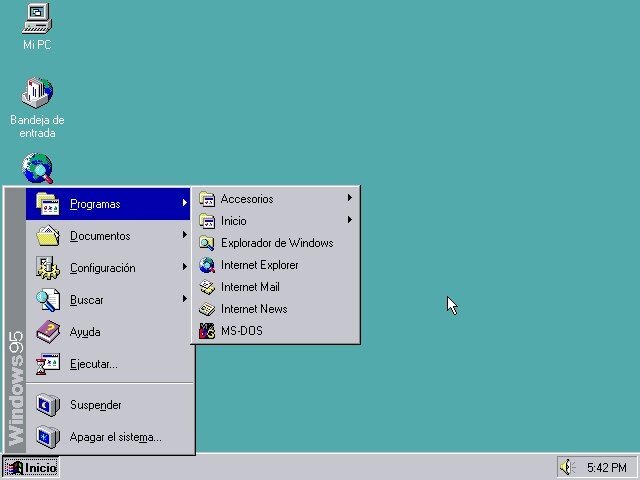
Task: Choose Suspender from the Start menu
Action: click(108, 405)
